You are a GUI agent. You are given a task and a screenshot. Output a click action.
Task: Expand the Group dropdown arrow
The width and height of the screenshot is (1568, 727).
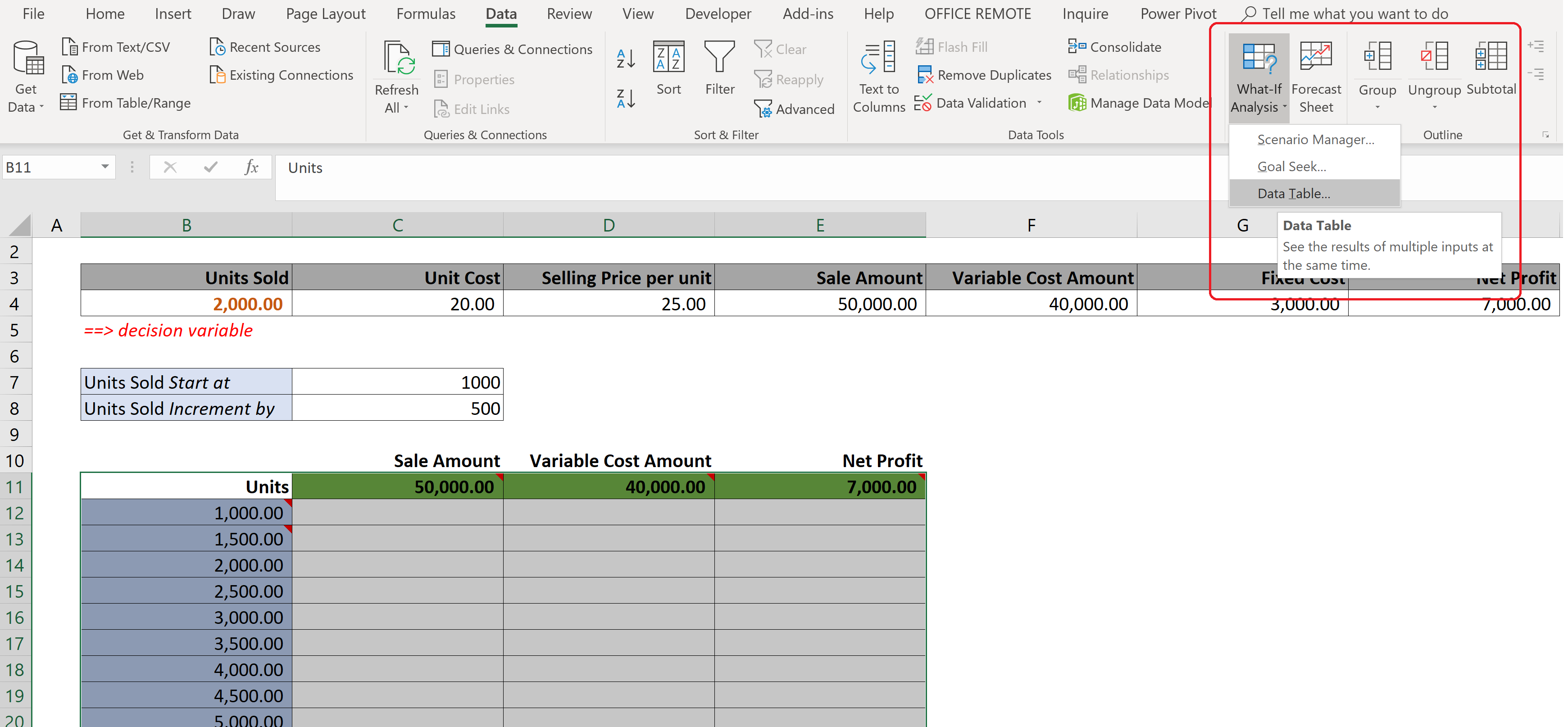click(1377, 108)
